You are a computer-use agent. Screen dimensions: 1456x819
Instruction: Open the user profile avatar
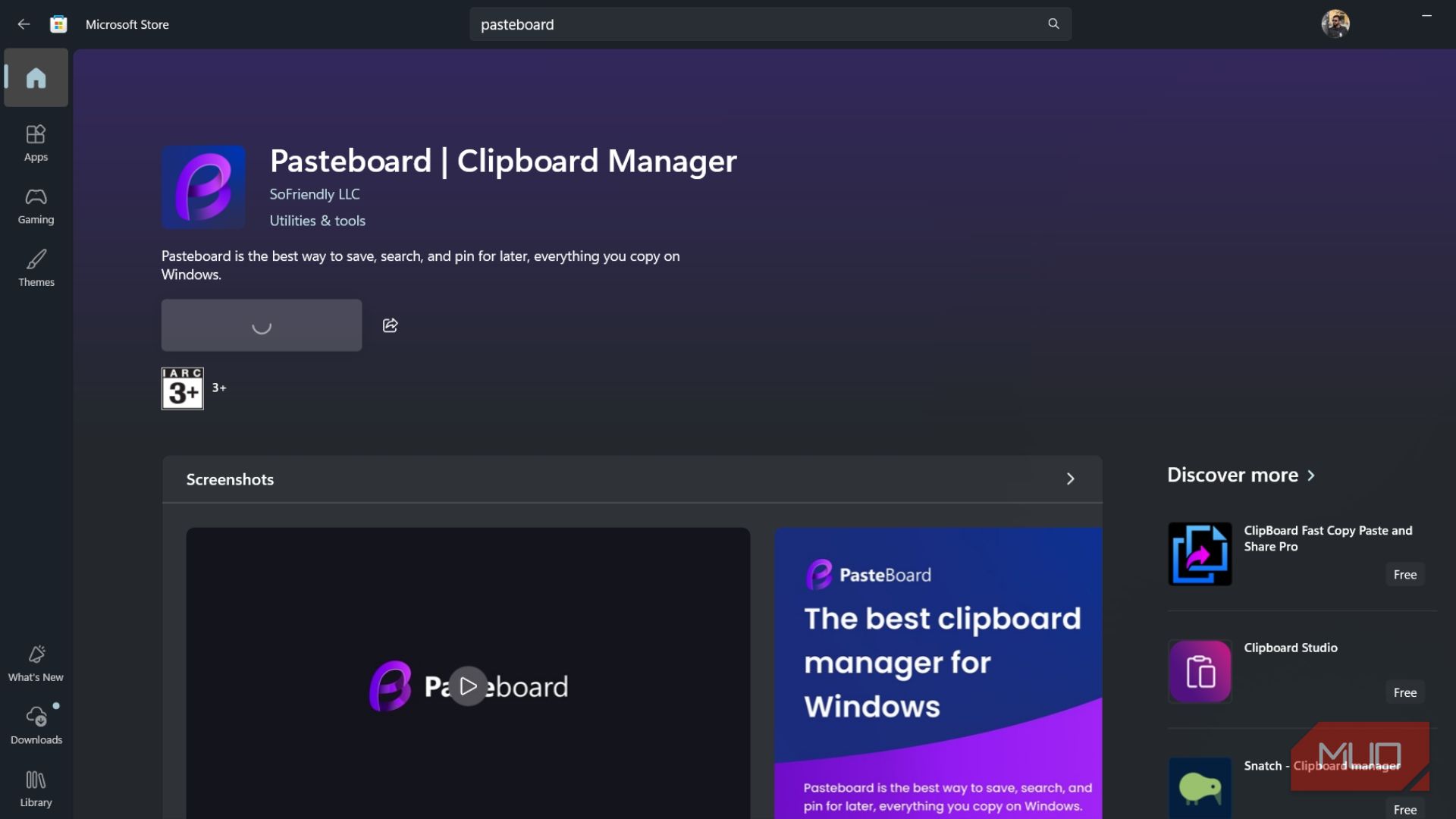pyautogui.click(x=1335, y=24)
